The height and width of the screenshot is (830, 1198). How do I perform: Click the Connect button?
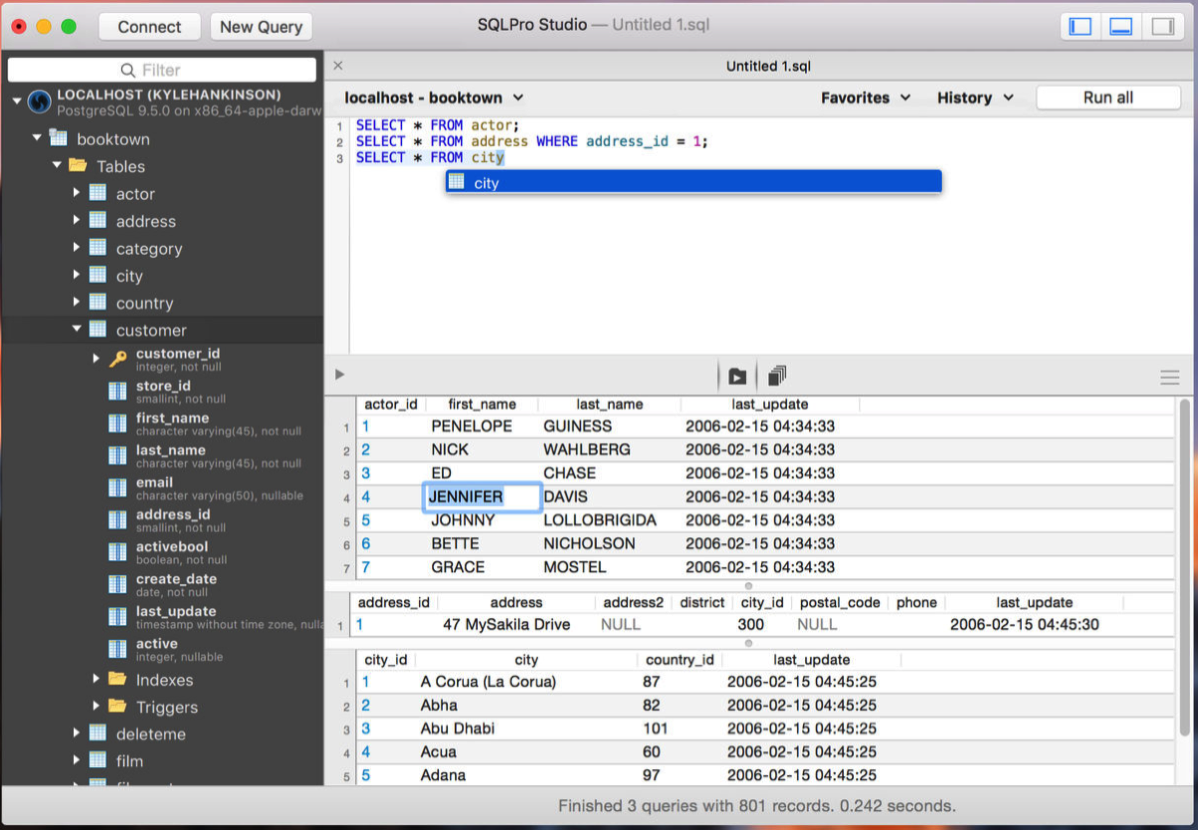click(150, 27)
